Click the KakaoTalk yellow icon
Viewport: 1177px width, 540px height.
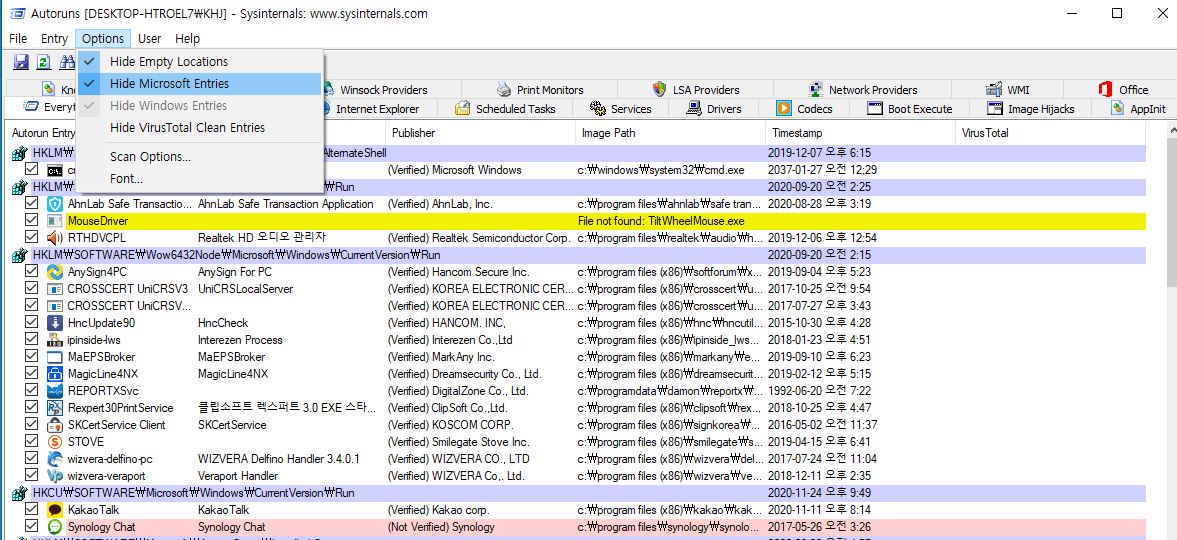tap(55, 510)
